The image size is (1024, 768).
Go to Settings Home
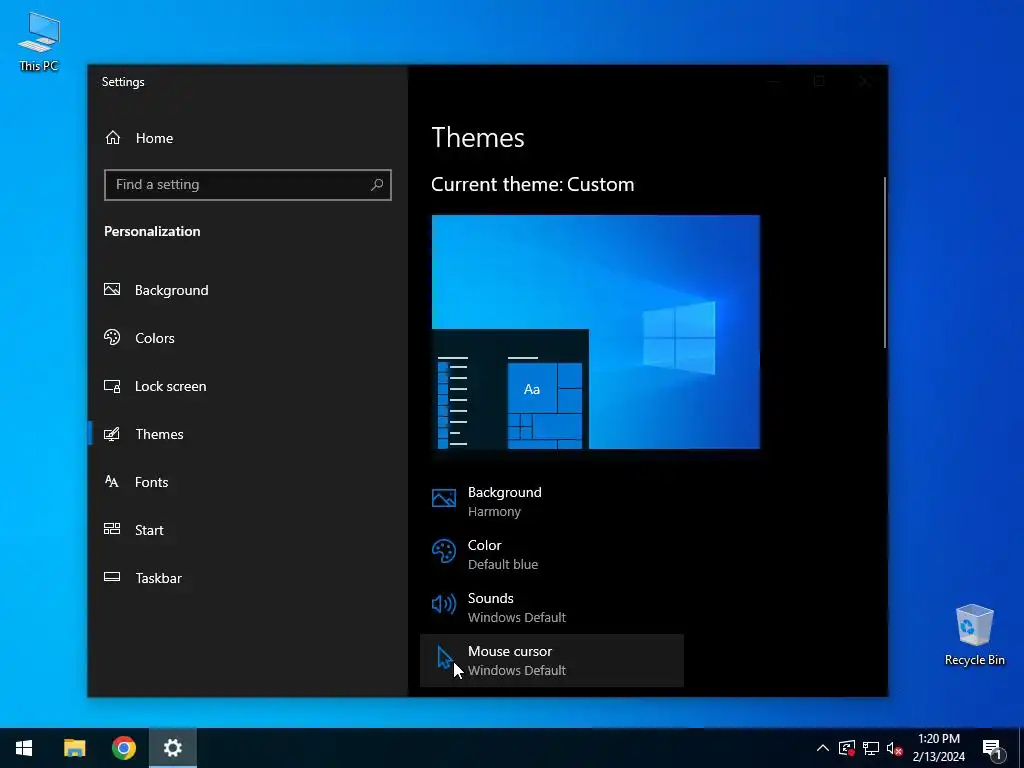tap(138, 138)
